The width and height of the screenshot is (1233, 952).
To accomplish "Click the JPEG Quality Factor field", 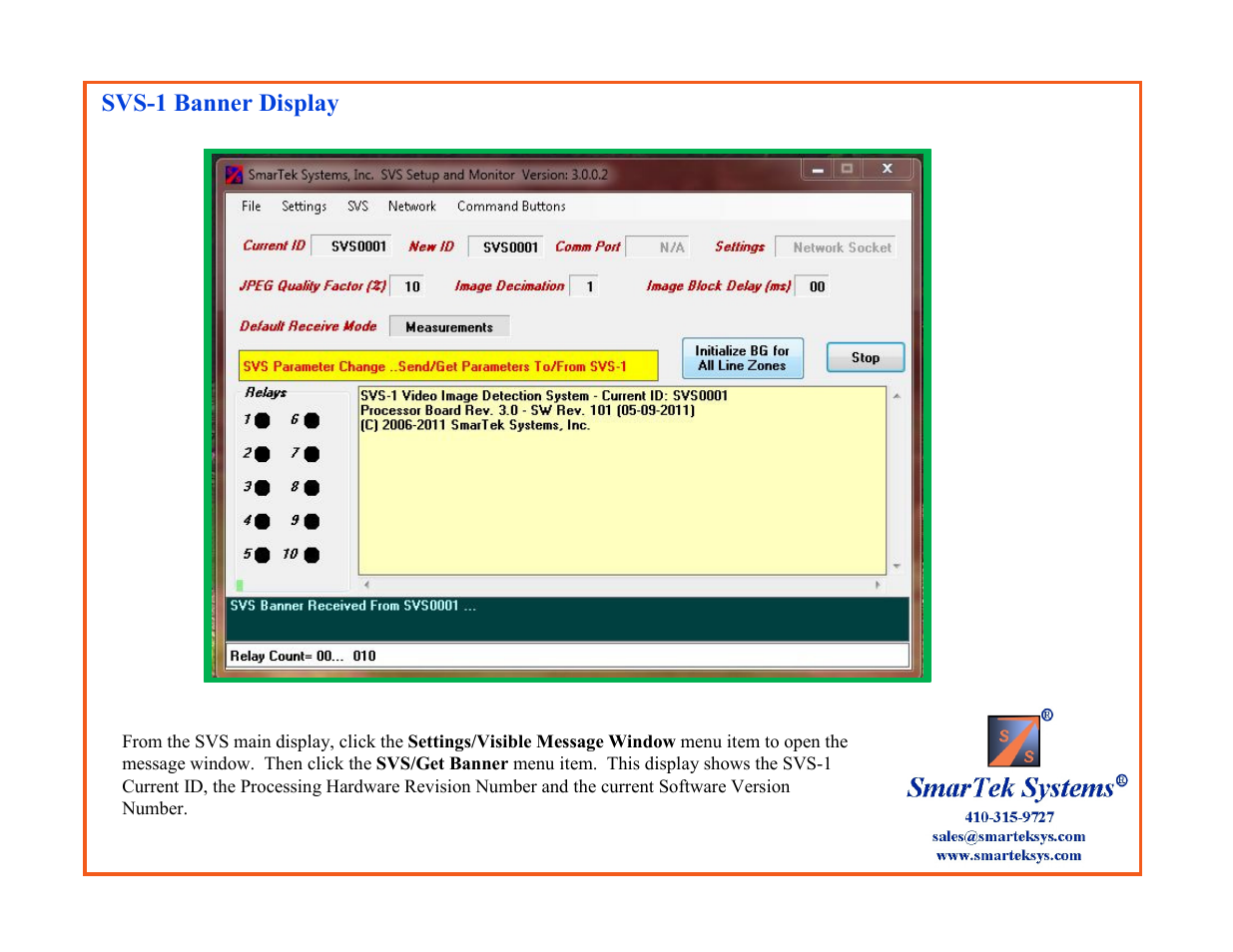I will [x=407, y=286].
